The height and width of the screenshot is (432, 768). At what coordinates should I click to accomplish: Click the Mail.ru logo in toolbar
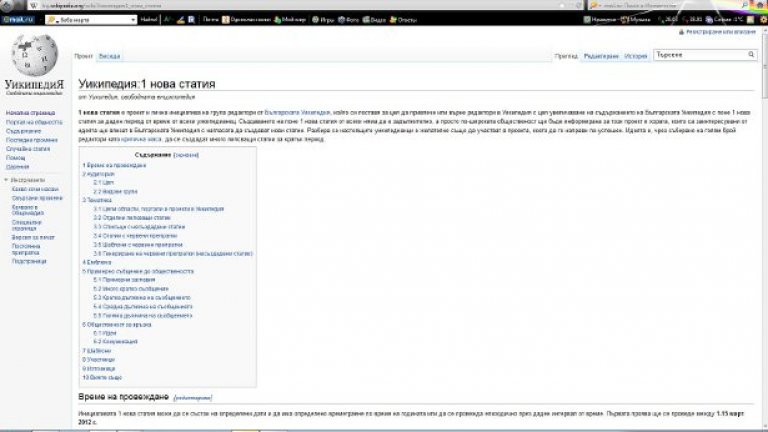pos(18,19)
